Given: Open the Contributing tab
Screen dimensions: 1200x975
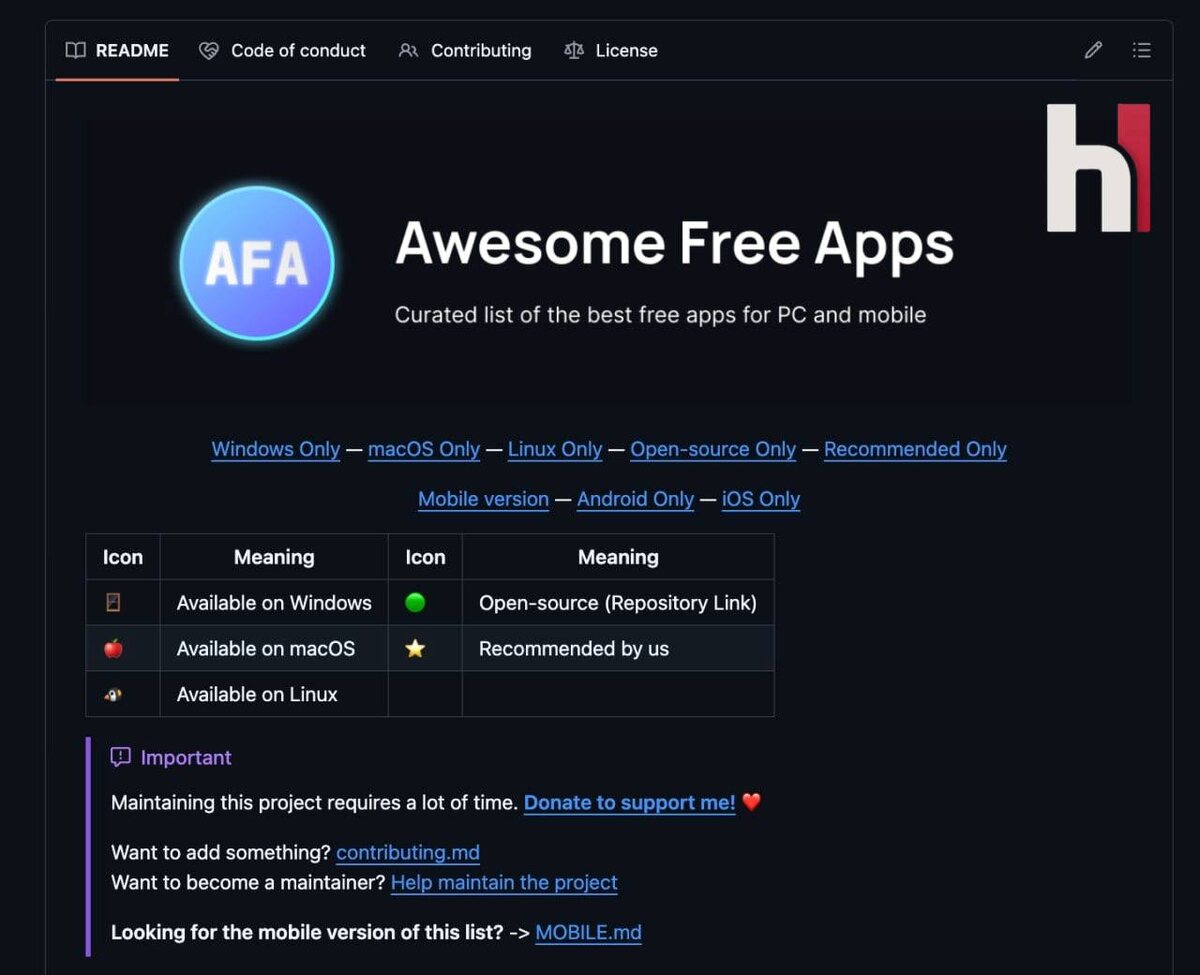Looking at the screenshot, I should click(x=465, y=50).
